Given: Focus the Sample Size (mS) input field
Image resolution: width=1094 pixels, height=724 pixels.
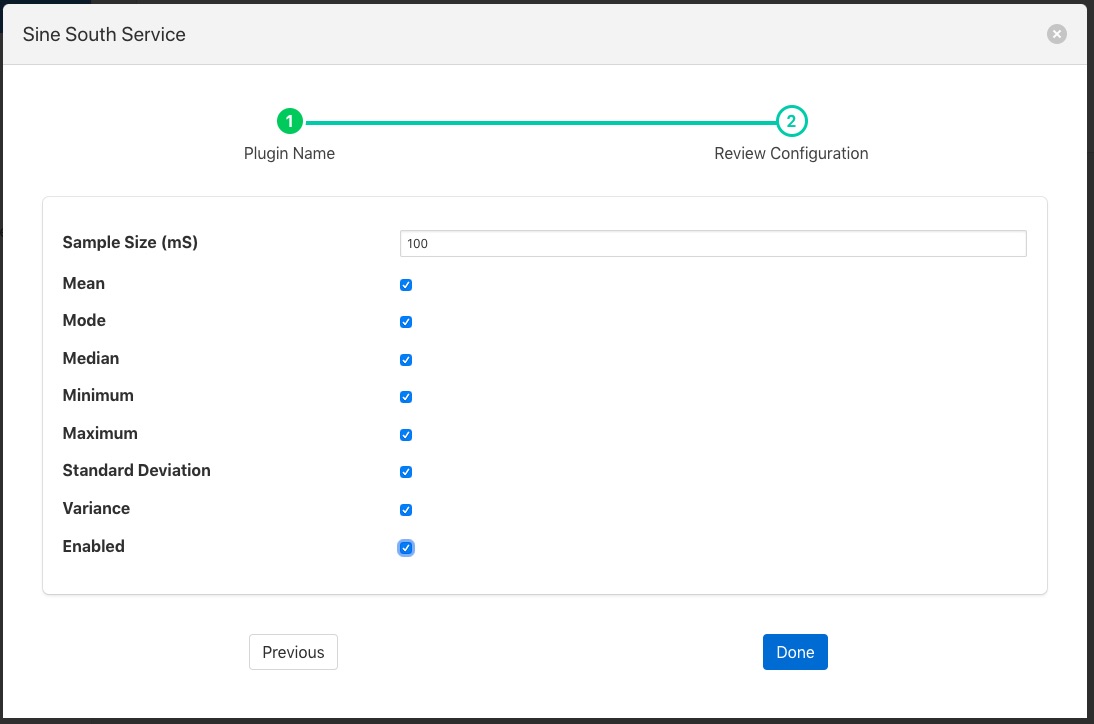Looking at the screenshot, I should click(x=712, y=244).
